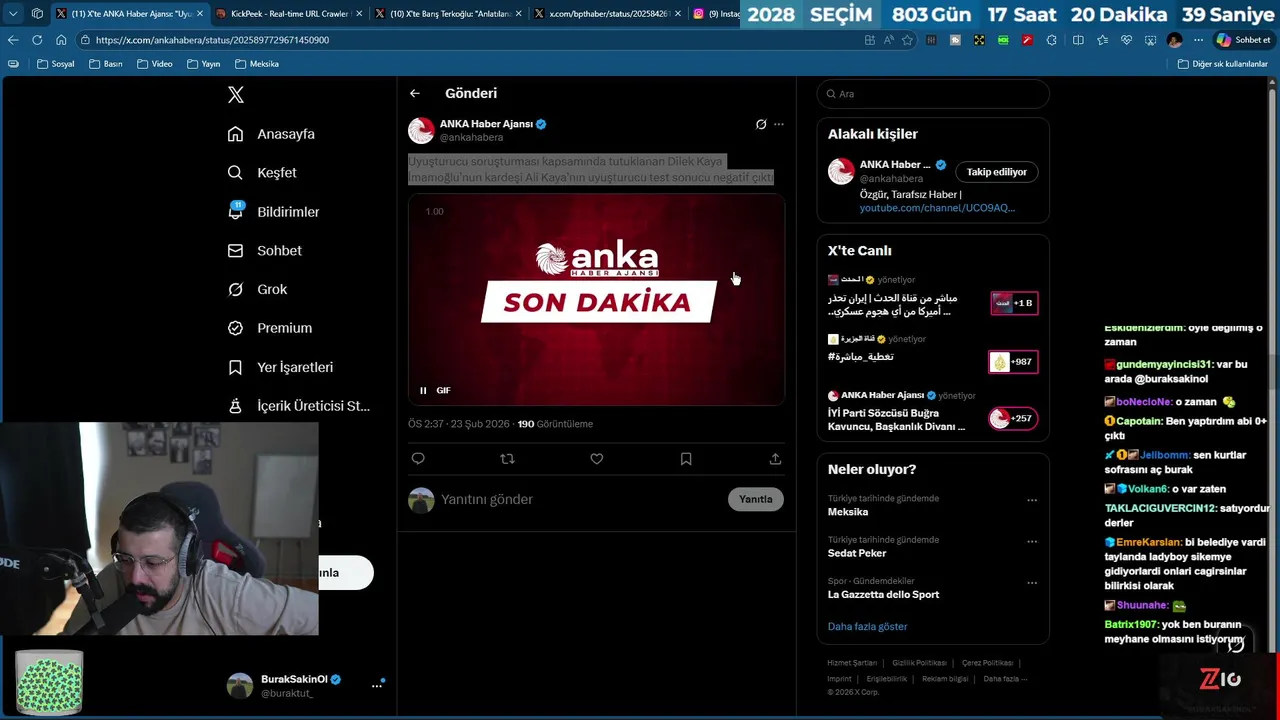Like the post with heart icon
Screen dimensions: 1280x720
click(x=596, y=458)
